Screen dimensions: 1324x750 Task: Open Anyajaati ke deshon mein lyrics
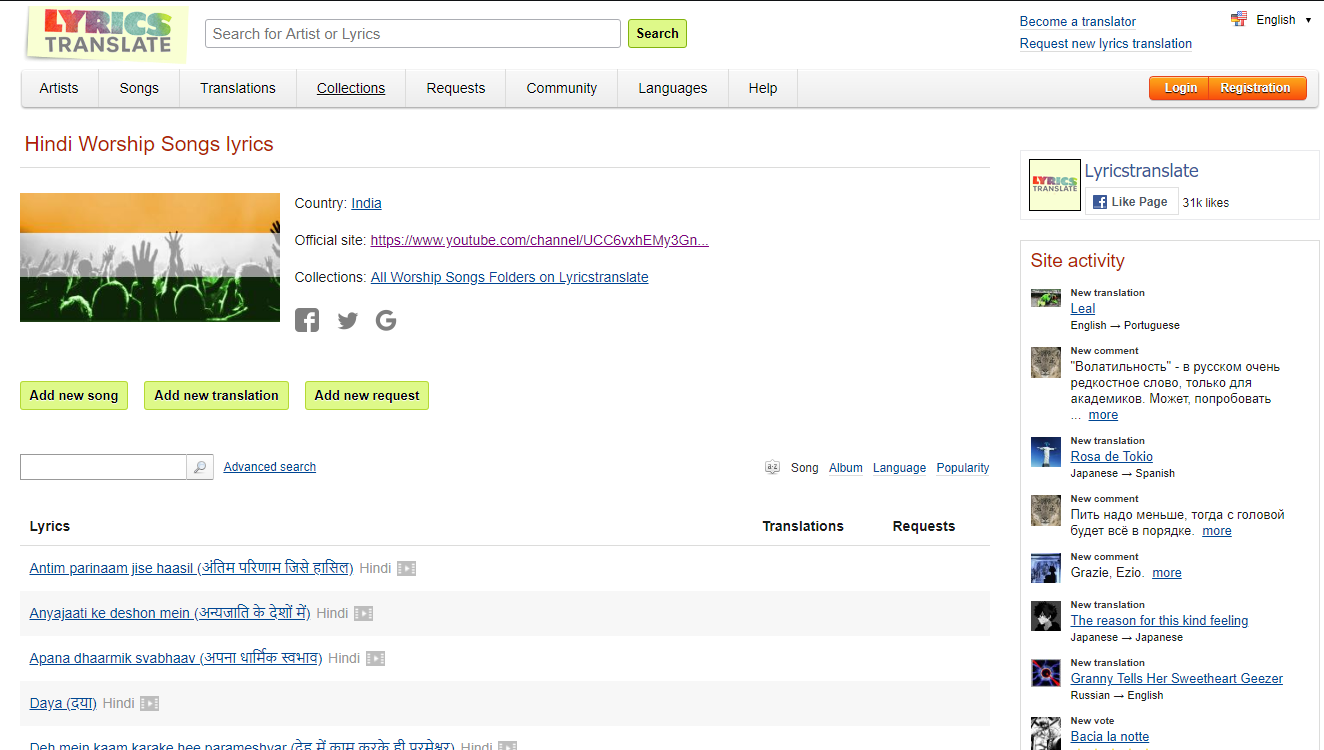coord(170,613)
